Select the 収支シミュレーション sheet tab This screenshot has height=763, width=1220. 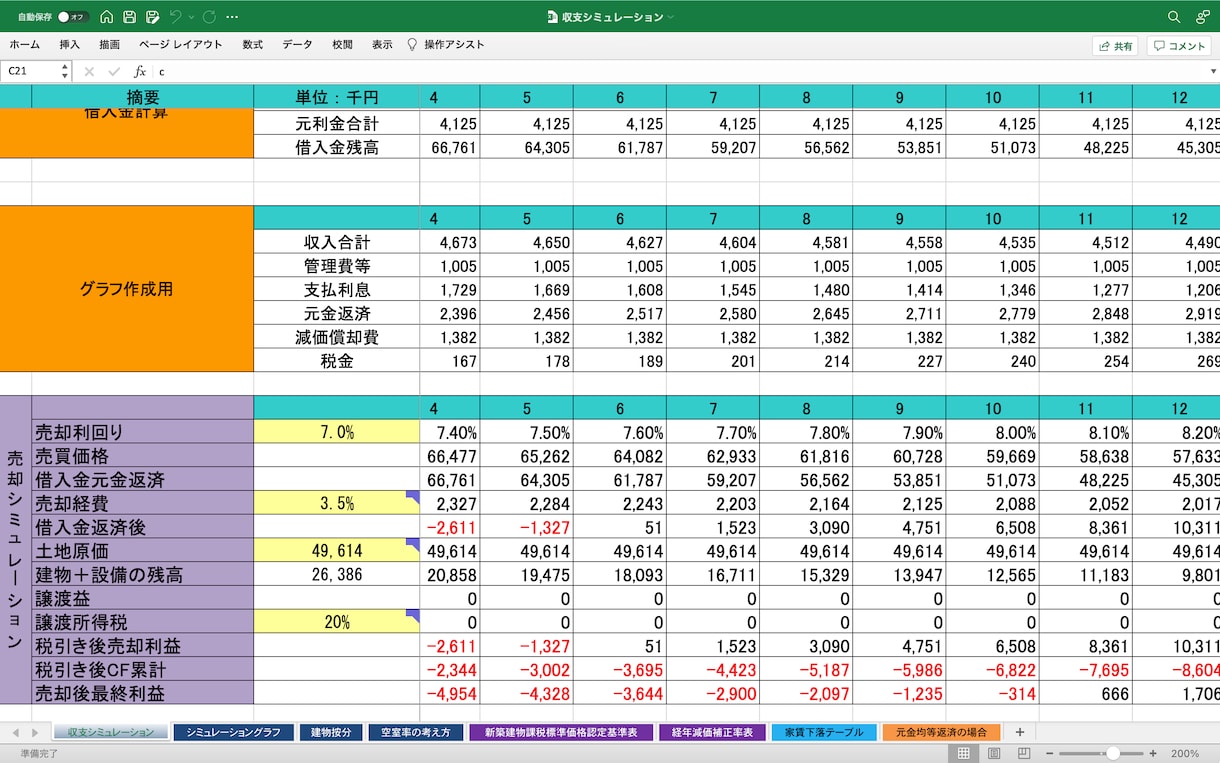(111, 732)
